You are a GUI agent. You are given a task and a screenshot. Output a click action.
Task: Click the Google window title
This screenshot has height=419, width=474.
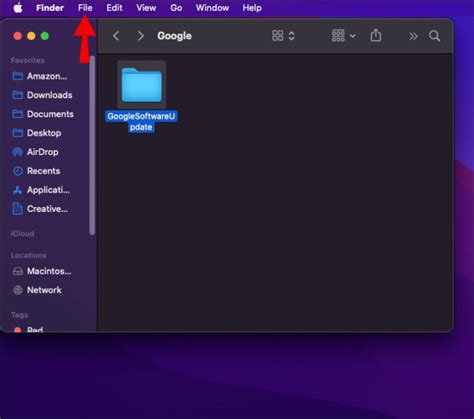tap(174, 36)
